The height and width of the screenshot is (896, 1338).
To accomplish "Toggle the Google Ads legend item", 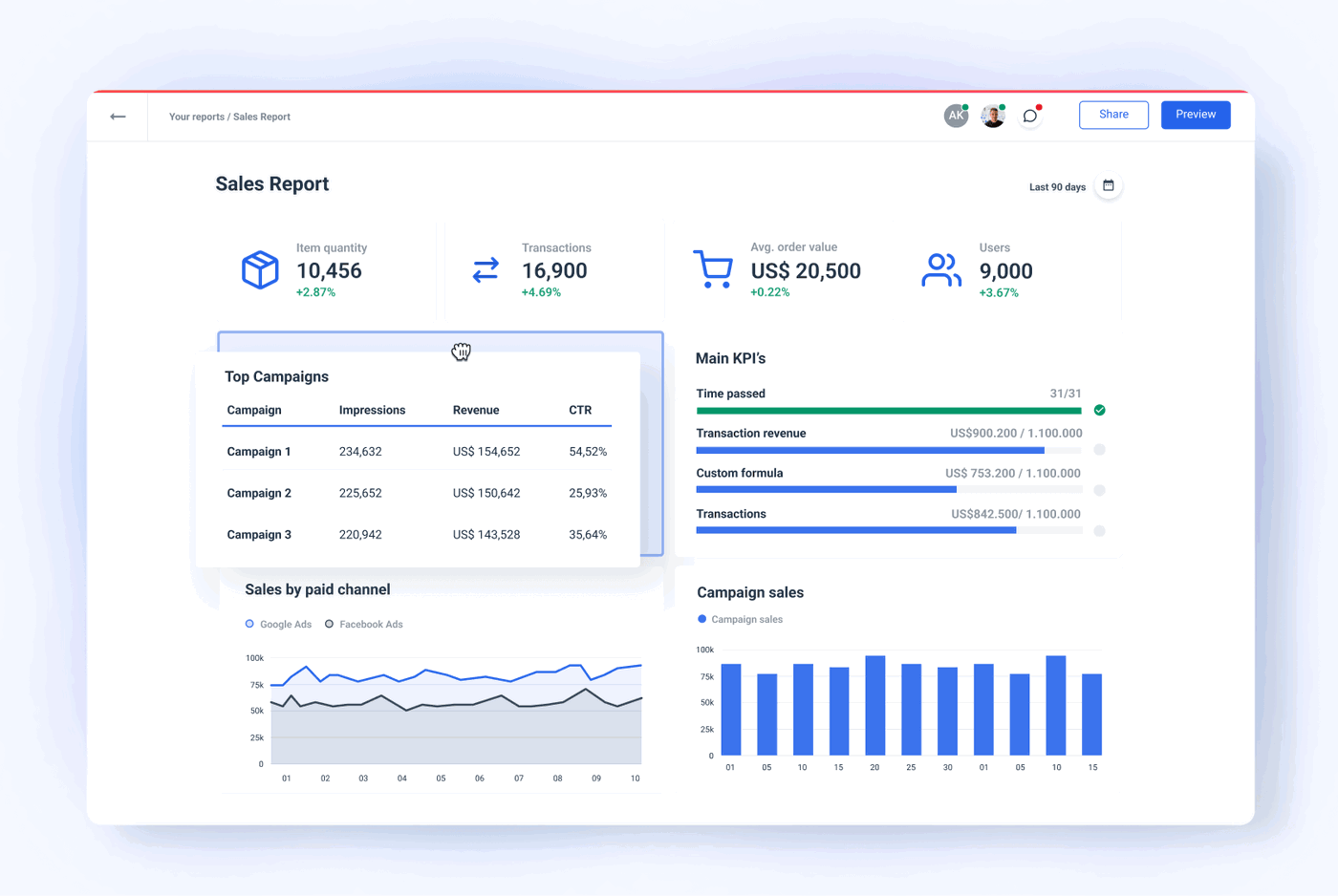I will point(278,624).
